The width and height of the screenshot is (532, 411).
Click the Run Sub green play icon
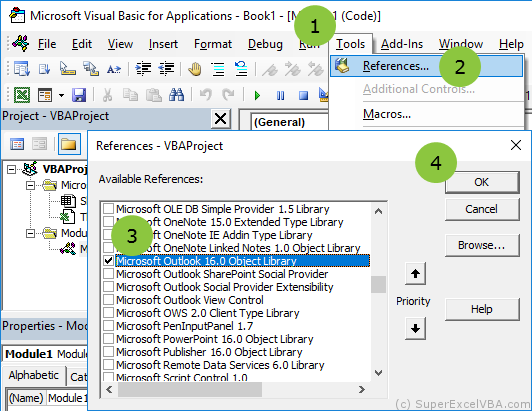[257, 95]
